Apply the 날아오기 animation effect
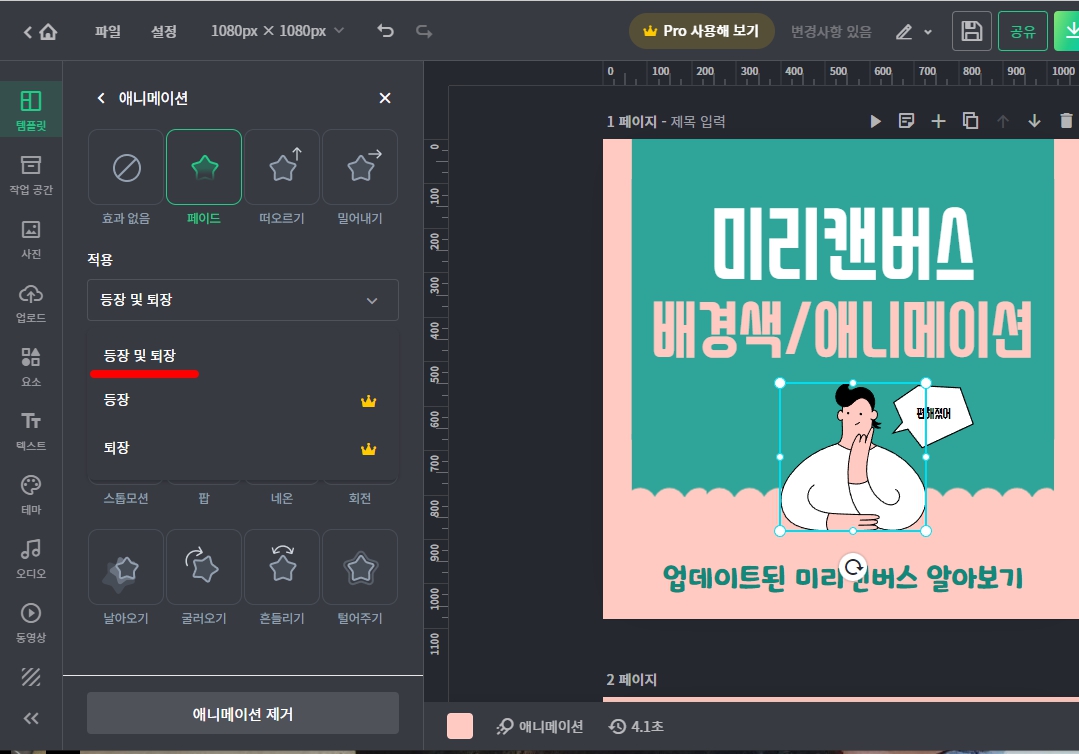 click(x=125, y=567)
